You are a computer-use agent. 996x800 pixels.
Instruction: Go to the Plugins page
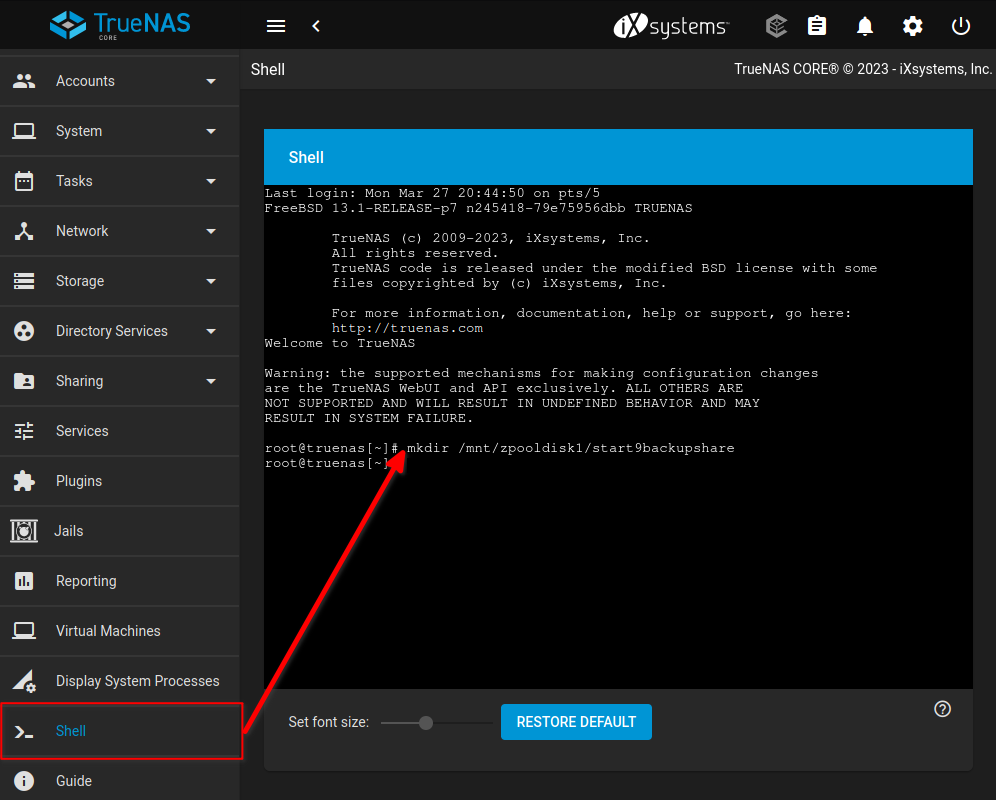coord(79,481)
